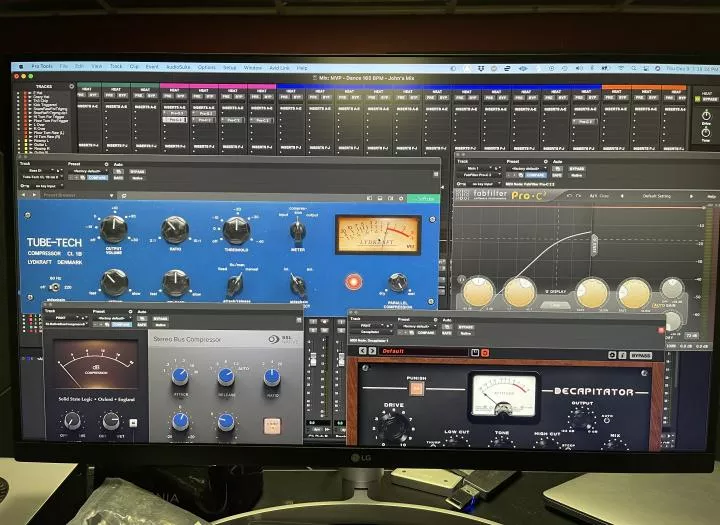The height and width of the screenshot is (525, 720).
Task: Click Bypass in Tube-Tech plugin header
Action: coord(137,172)
